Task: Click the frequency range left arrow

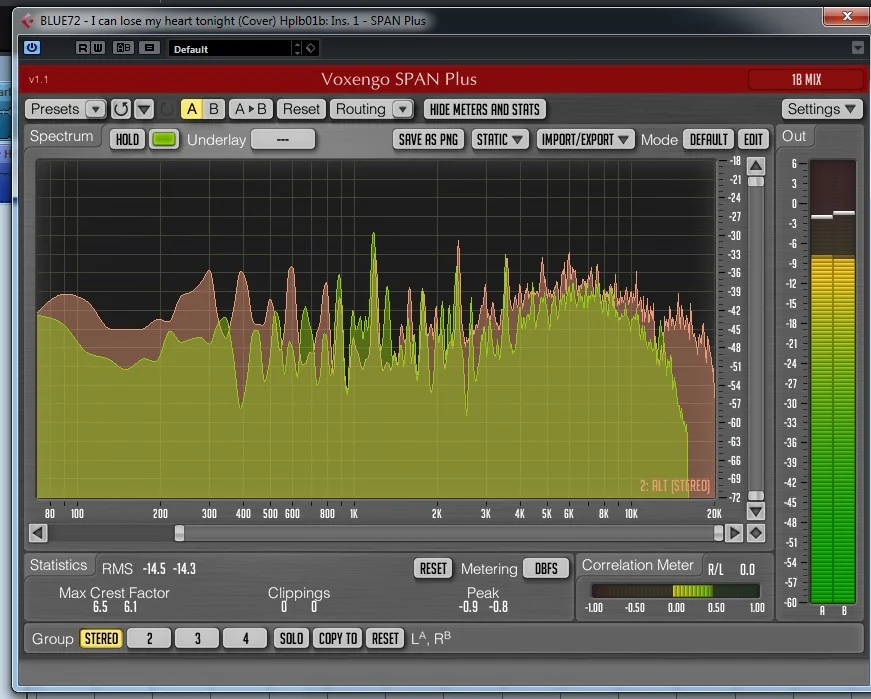Action: tap(38, 533)
